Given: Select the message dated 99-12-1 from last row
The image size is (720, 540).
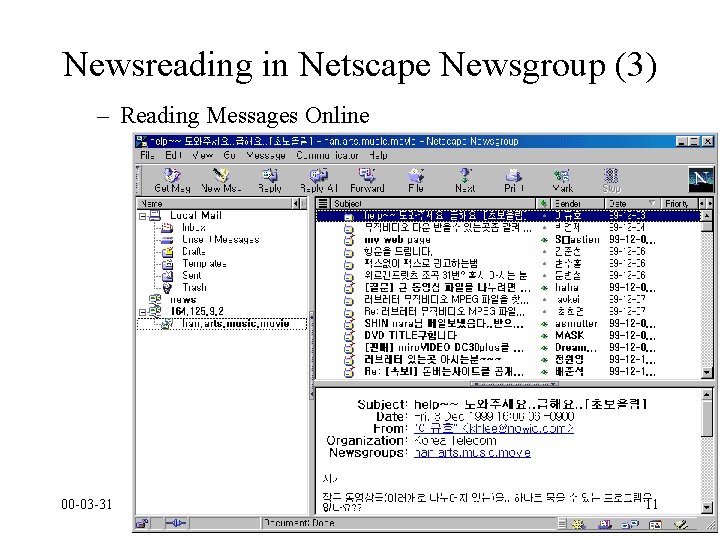Looking at the screenshot, I should pos(632,371).
